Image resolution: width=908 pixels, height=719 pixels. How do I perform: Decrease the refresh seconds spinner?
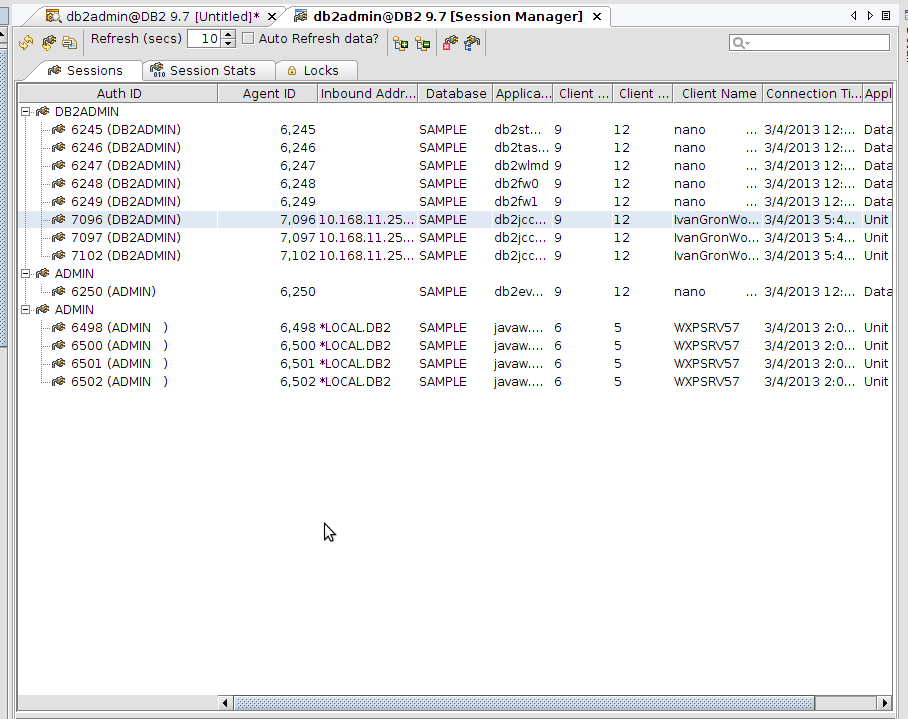(x=229, y=43)
